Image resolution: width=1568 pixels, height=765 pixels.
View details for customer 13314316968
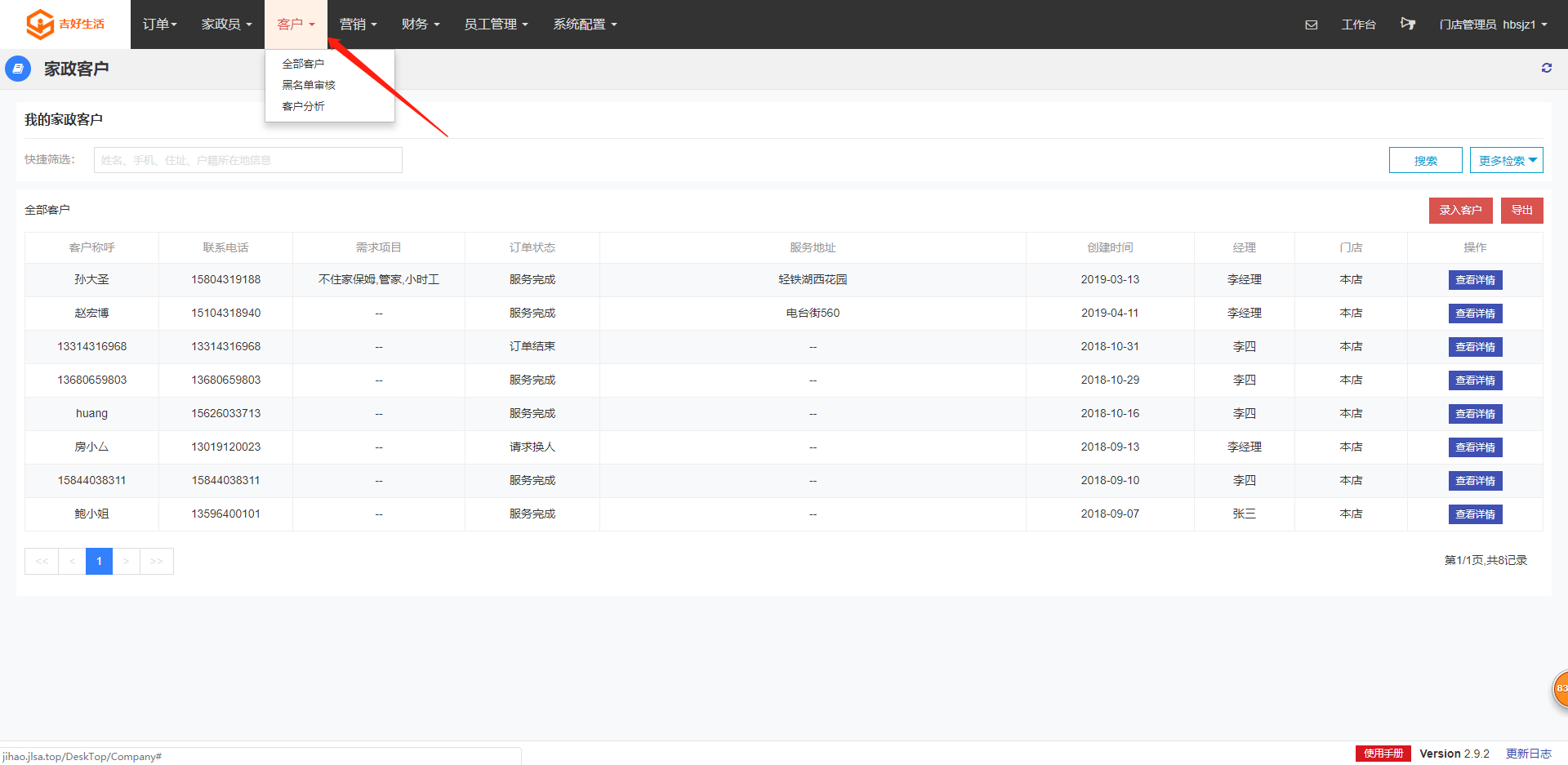click(x=1475, y=347)
